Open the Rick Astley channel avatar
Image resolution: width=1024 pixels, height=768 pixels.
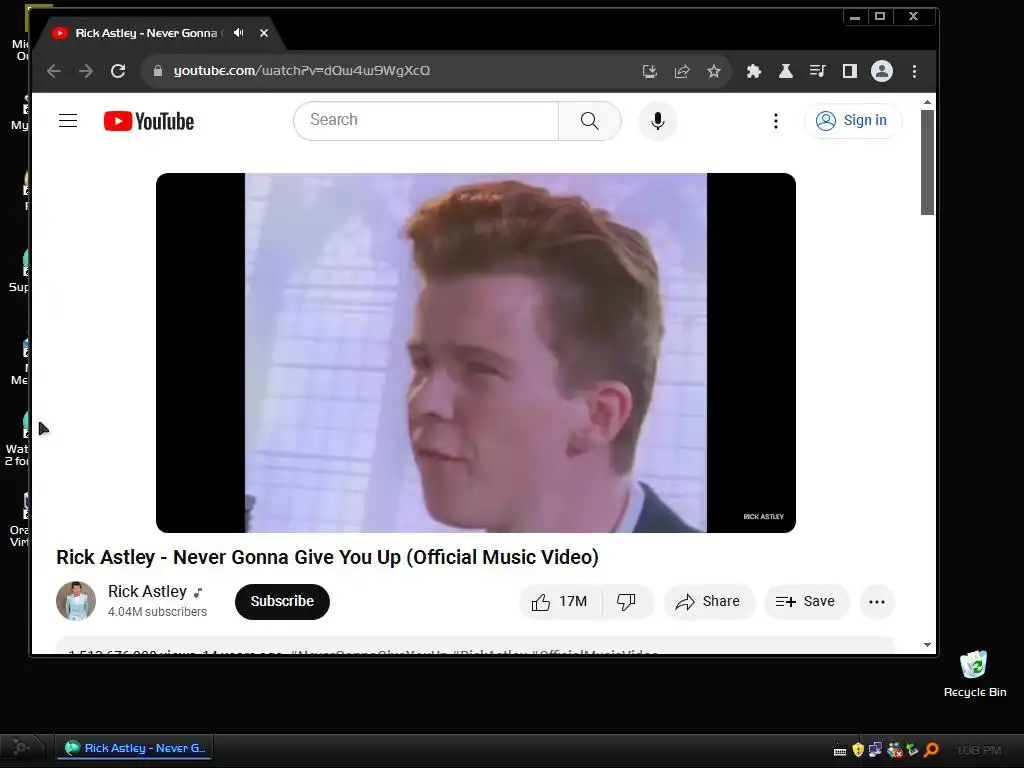pos(76,601)
